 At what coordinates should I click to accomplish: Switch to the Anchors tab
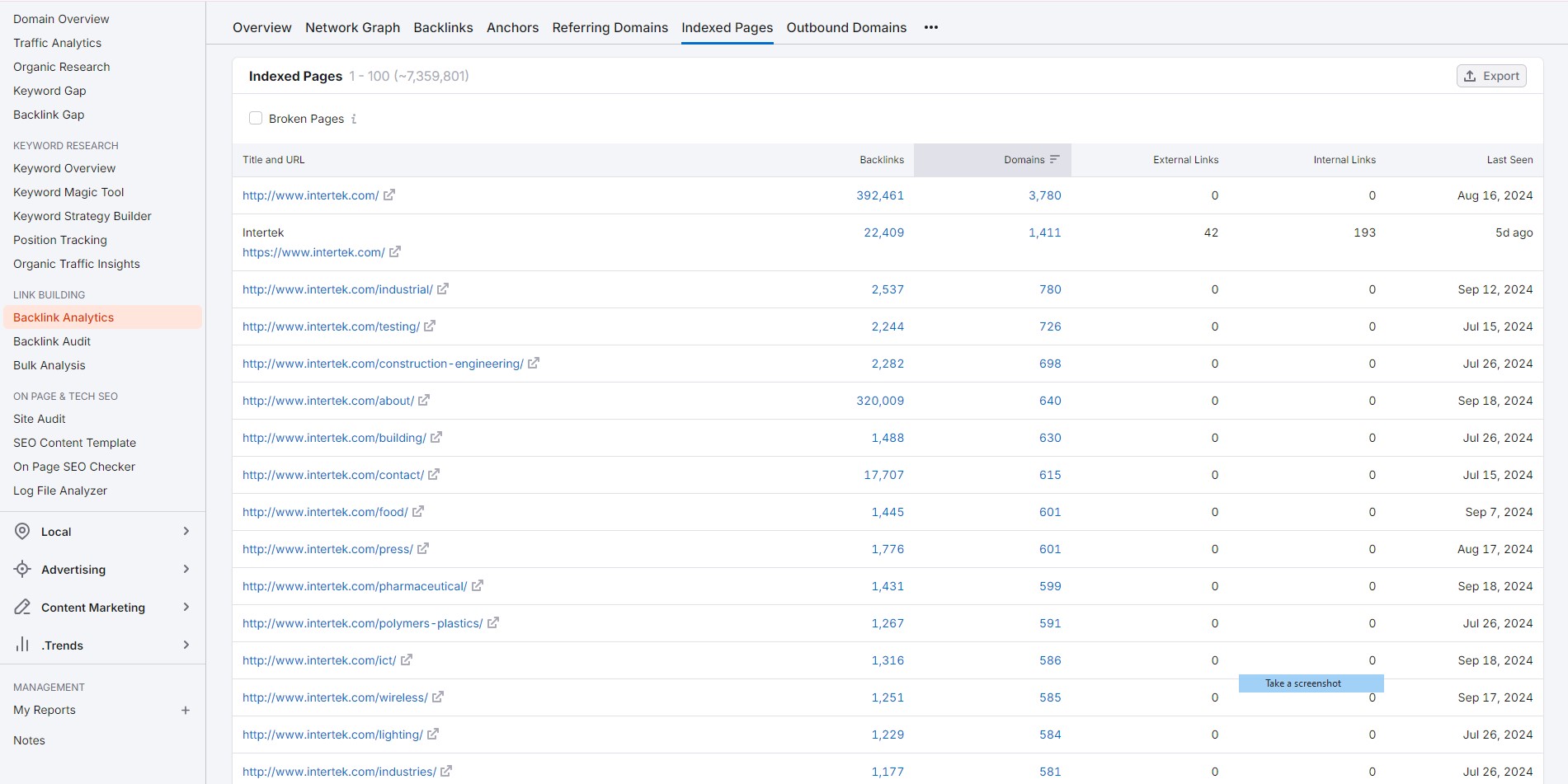click(512, 27)
